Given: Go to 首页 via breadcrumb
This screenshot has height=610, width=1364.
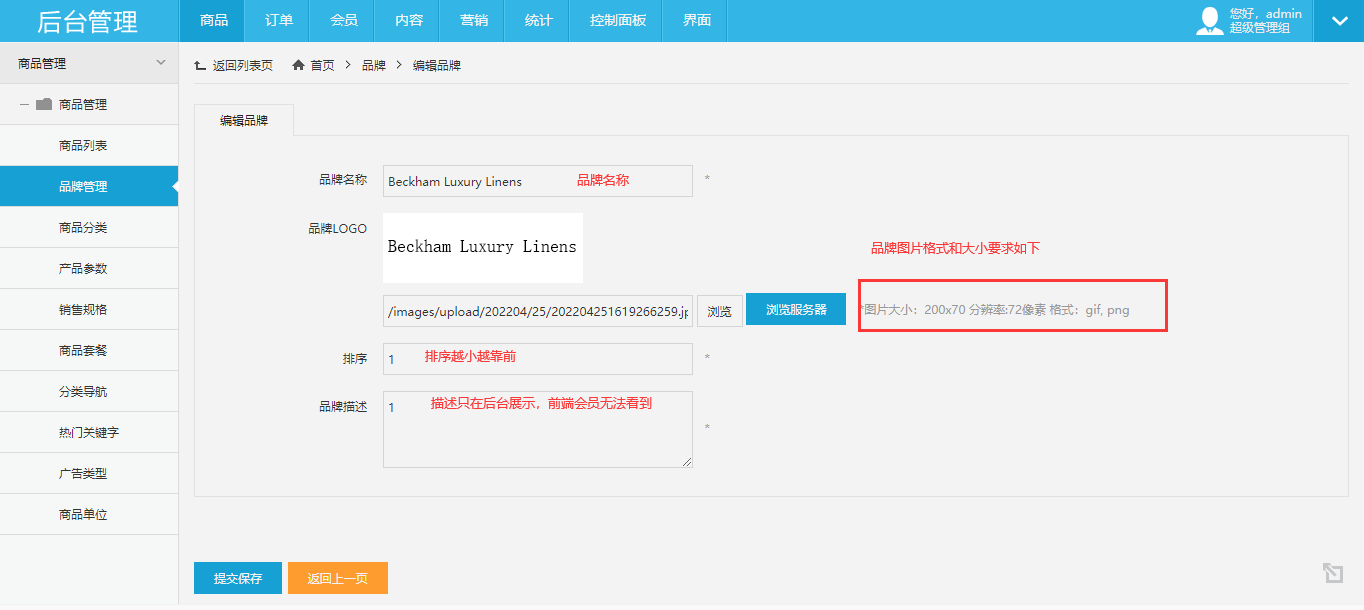Looking at the screenshot, I should click(322, 65).
